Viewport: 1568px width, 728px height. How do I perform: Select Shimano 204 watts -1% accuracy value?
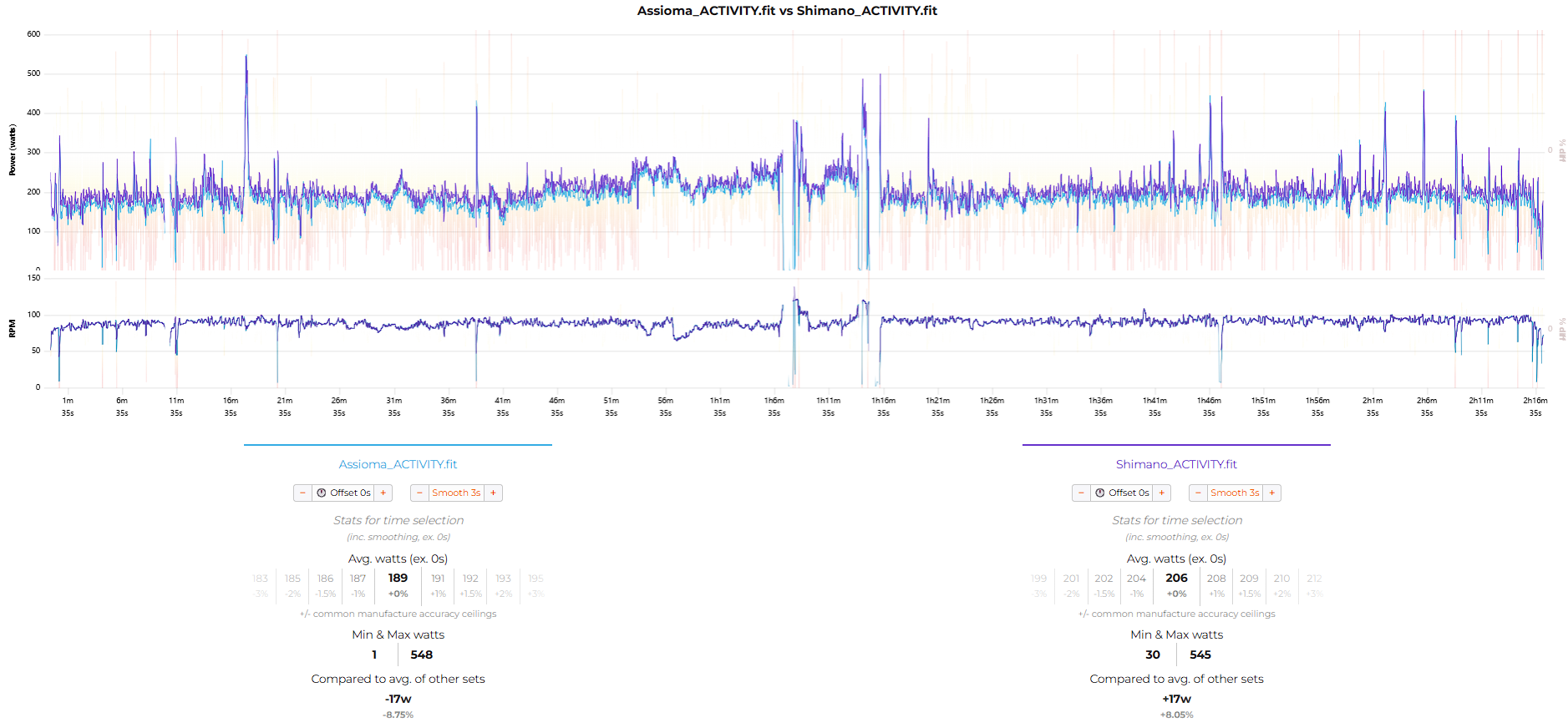tap(1136, 584)
